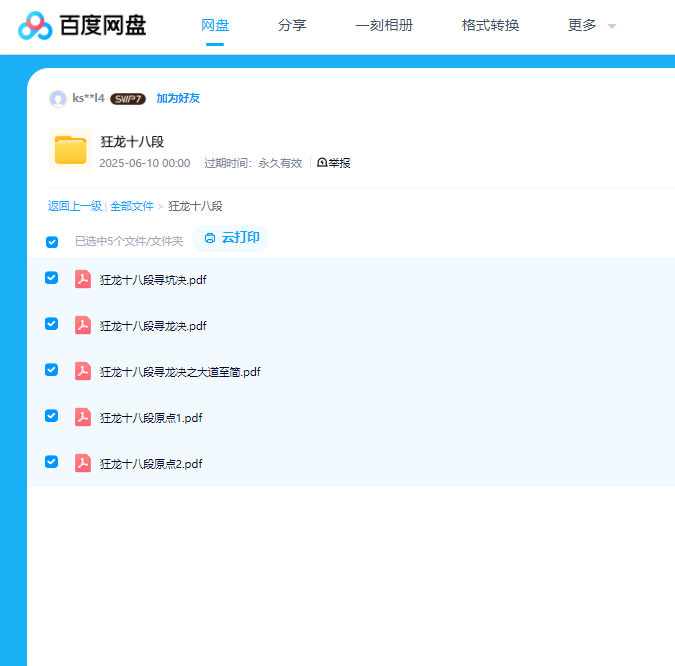Switch to the 分享 tab
The height and width of the screenshot is (666, 675).
[292, 25]
